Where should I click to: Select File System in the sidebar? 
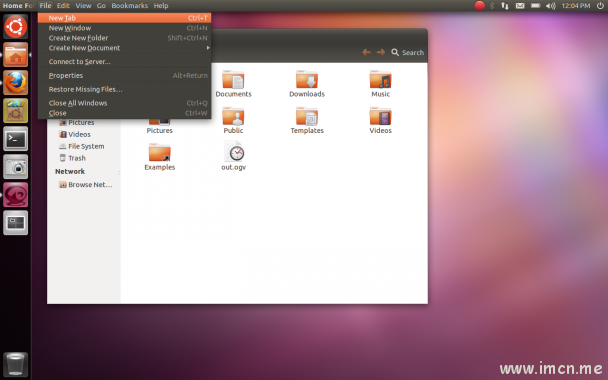tap(81, 146)
